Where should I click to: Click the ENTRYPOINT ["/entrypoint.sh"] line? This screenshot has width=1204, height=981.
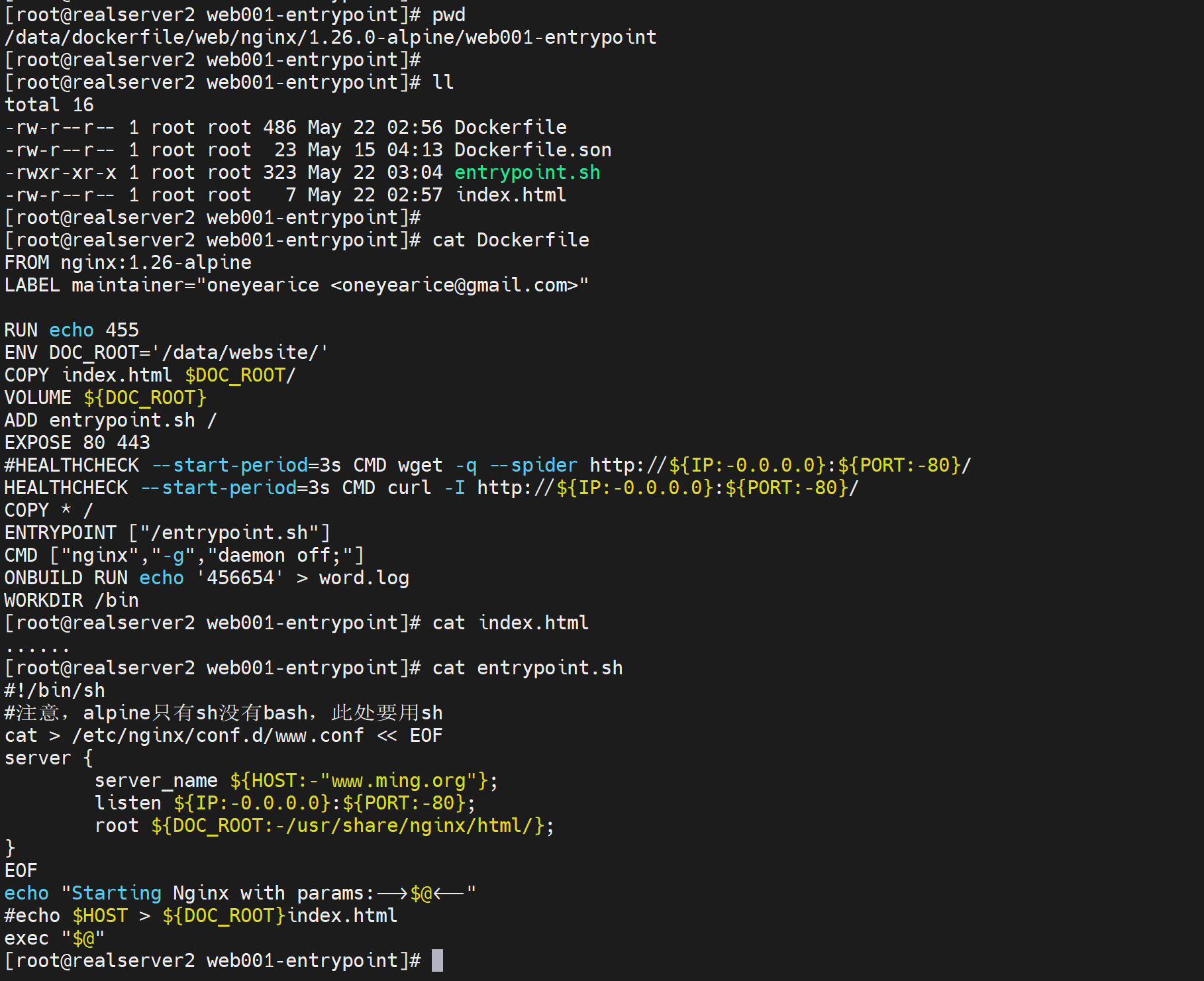pyautogui.click(x=167, y=533)
